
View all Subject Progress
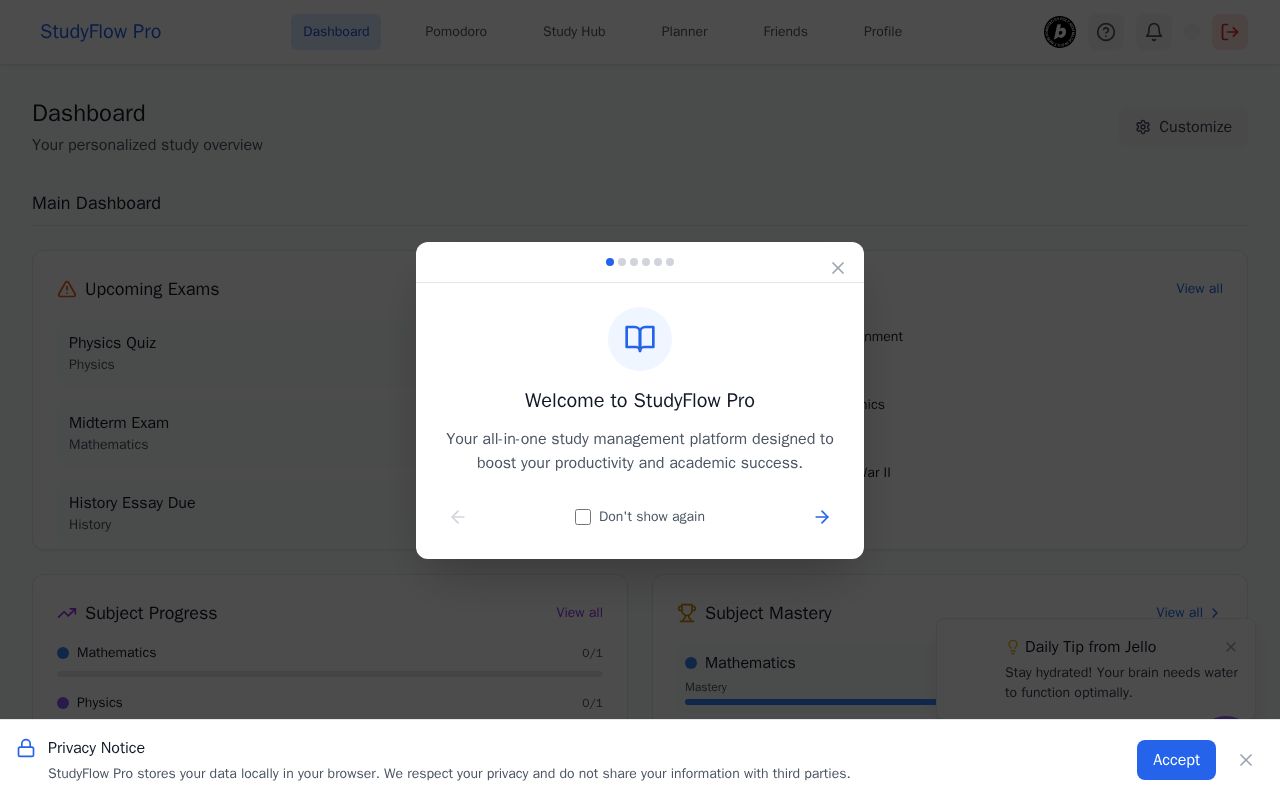pos(579,613)
